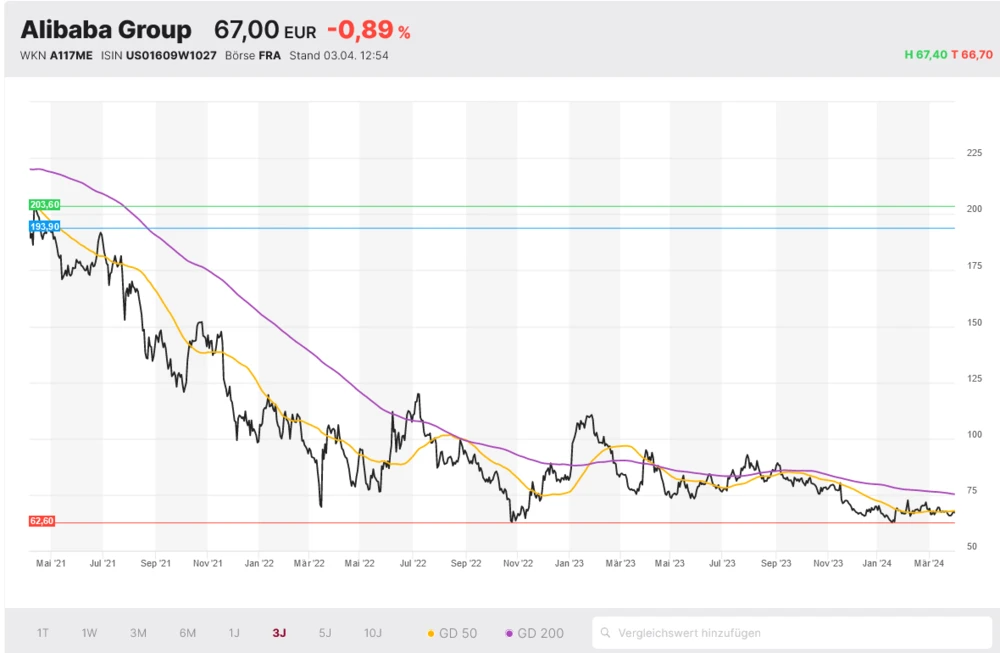Toggle the GD 50 moving average

pyautogui.click(x=453, y=633)
